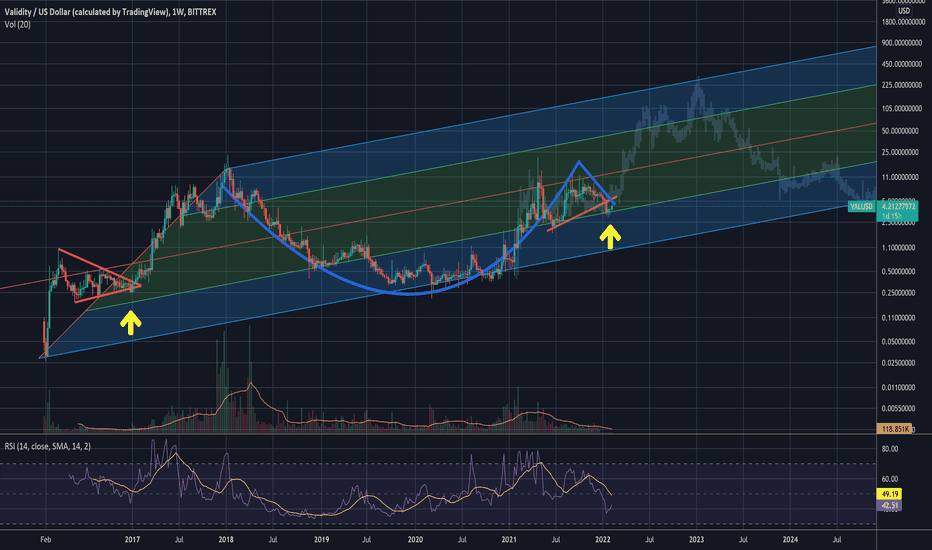
Task: Select the 2018 label on the time axis
Action: 226,540
